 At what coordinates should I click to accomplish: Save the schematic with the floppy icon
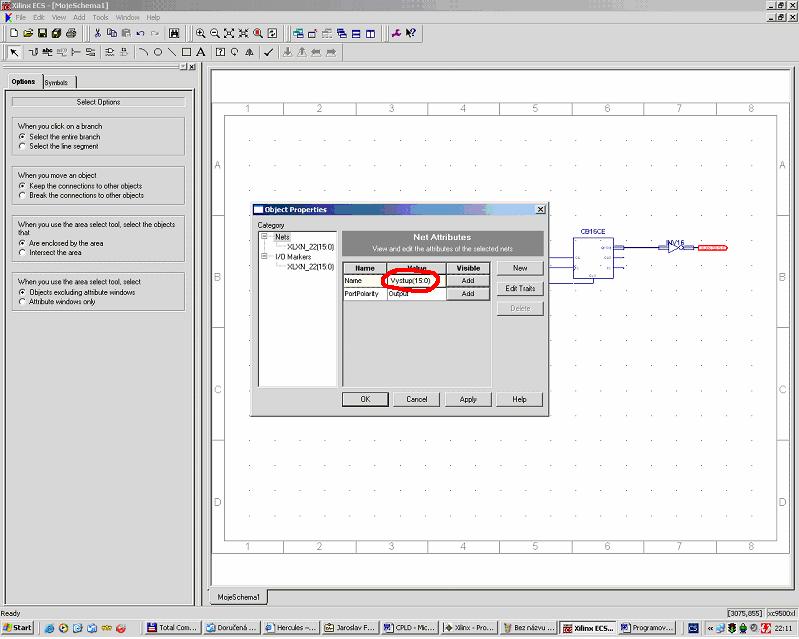tap(42, 34)
